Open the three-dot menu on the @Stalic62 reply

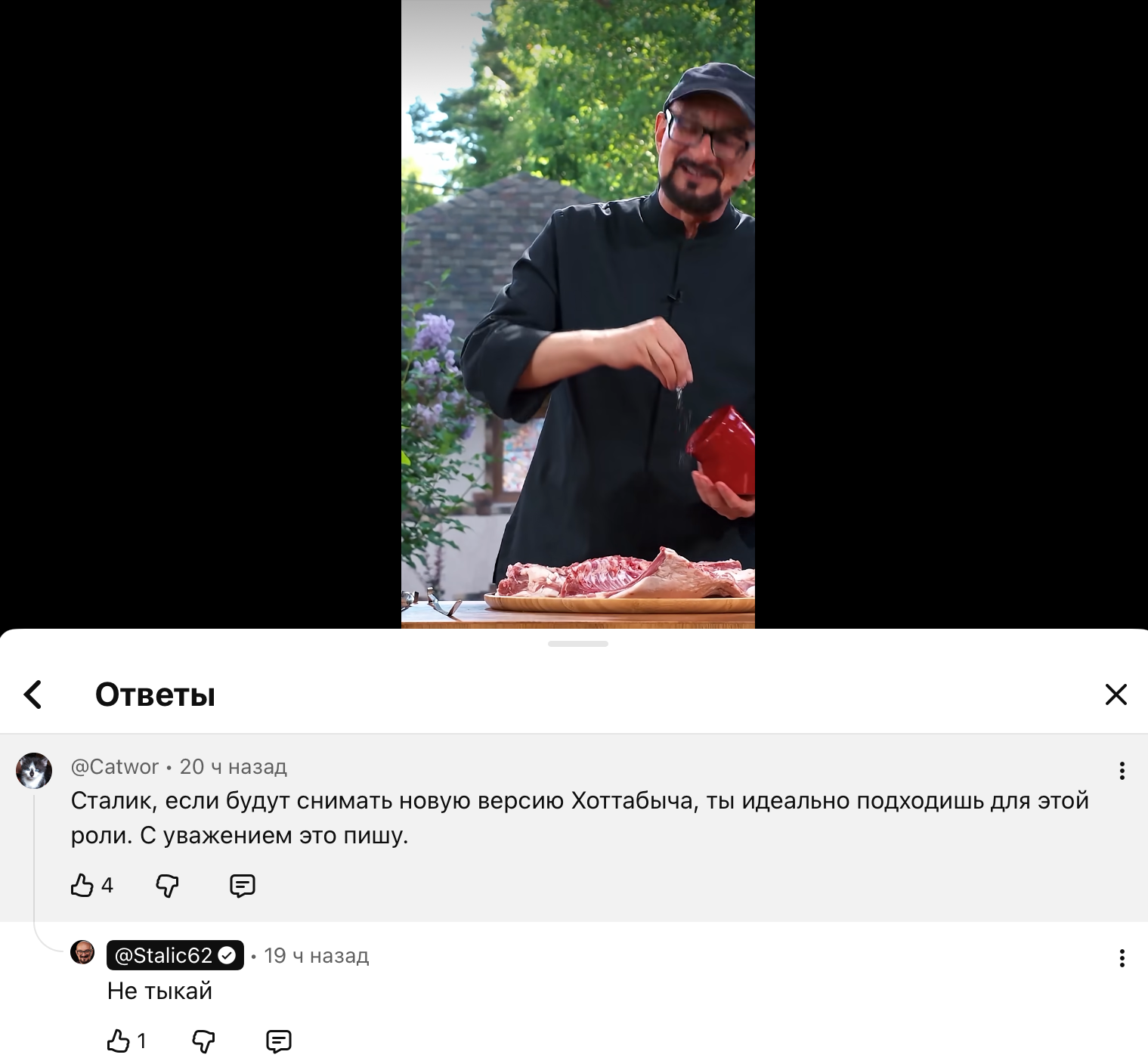point(1122,958)
